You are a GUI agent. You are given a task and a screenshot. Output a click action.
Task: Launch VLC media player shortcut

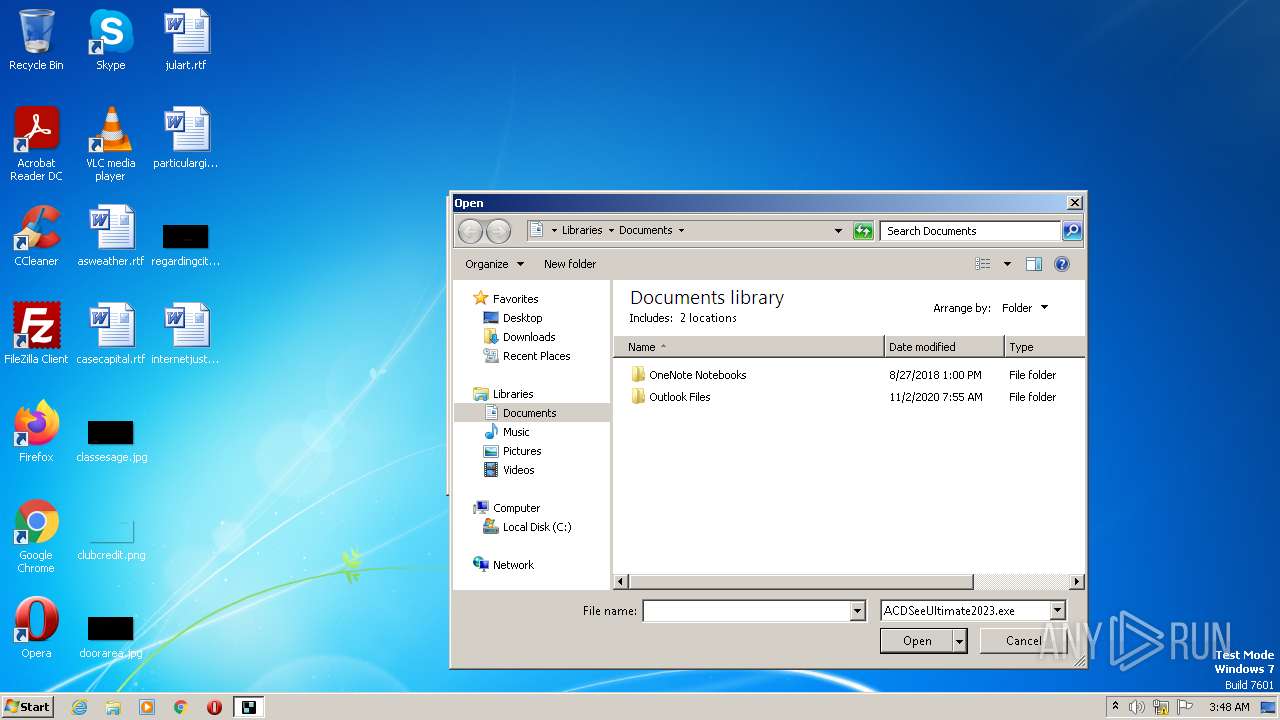tap(110, 144)
